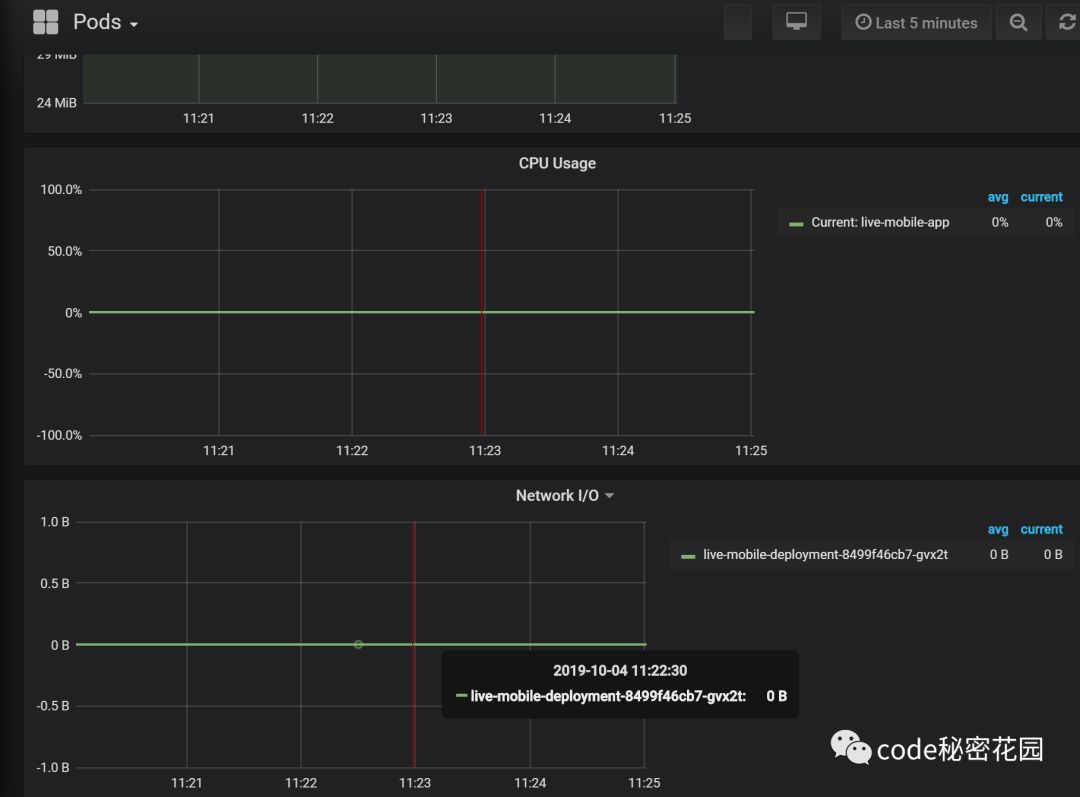Image resolution: width=1080 pixels, height=797 pixels.
Task: Click the 11:25 label under Network I/O
Action: point(644,783)
